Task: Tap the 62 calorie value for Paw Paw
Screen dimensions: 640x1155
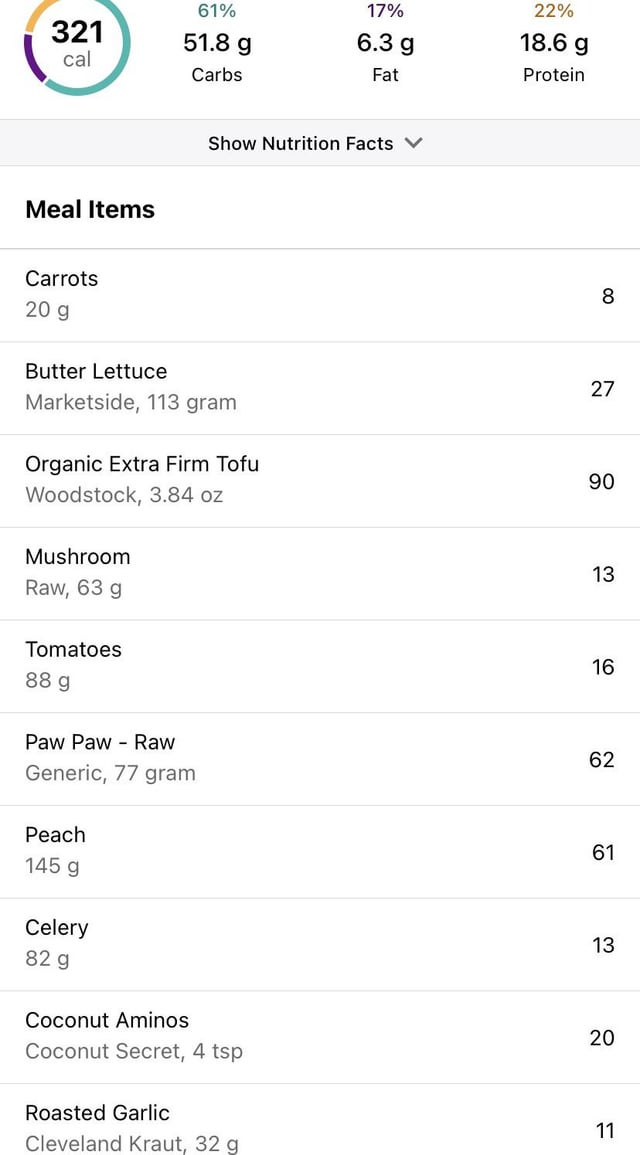Action: 601,759
